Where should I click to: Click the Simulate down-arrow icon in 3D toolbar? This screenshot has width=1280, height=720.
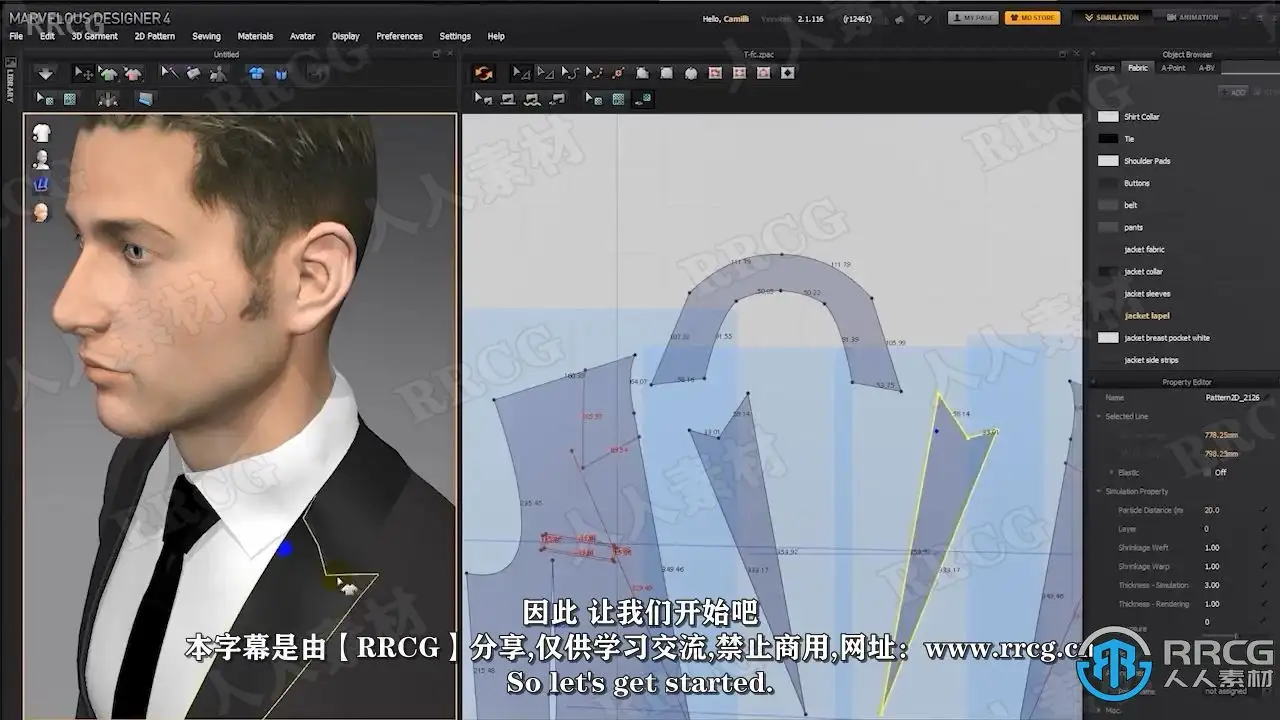(45, 73)
